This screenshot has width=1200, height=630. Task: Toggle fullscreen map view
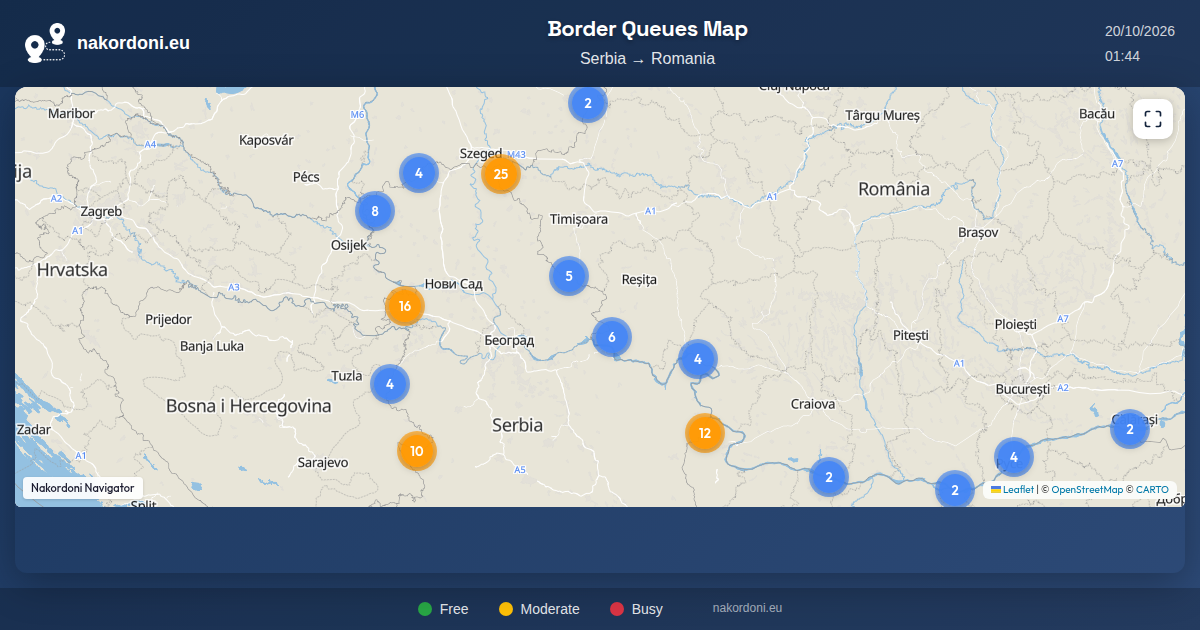point(1153,119)
